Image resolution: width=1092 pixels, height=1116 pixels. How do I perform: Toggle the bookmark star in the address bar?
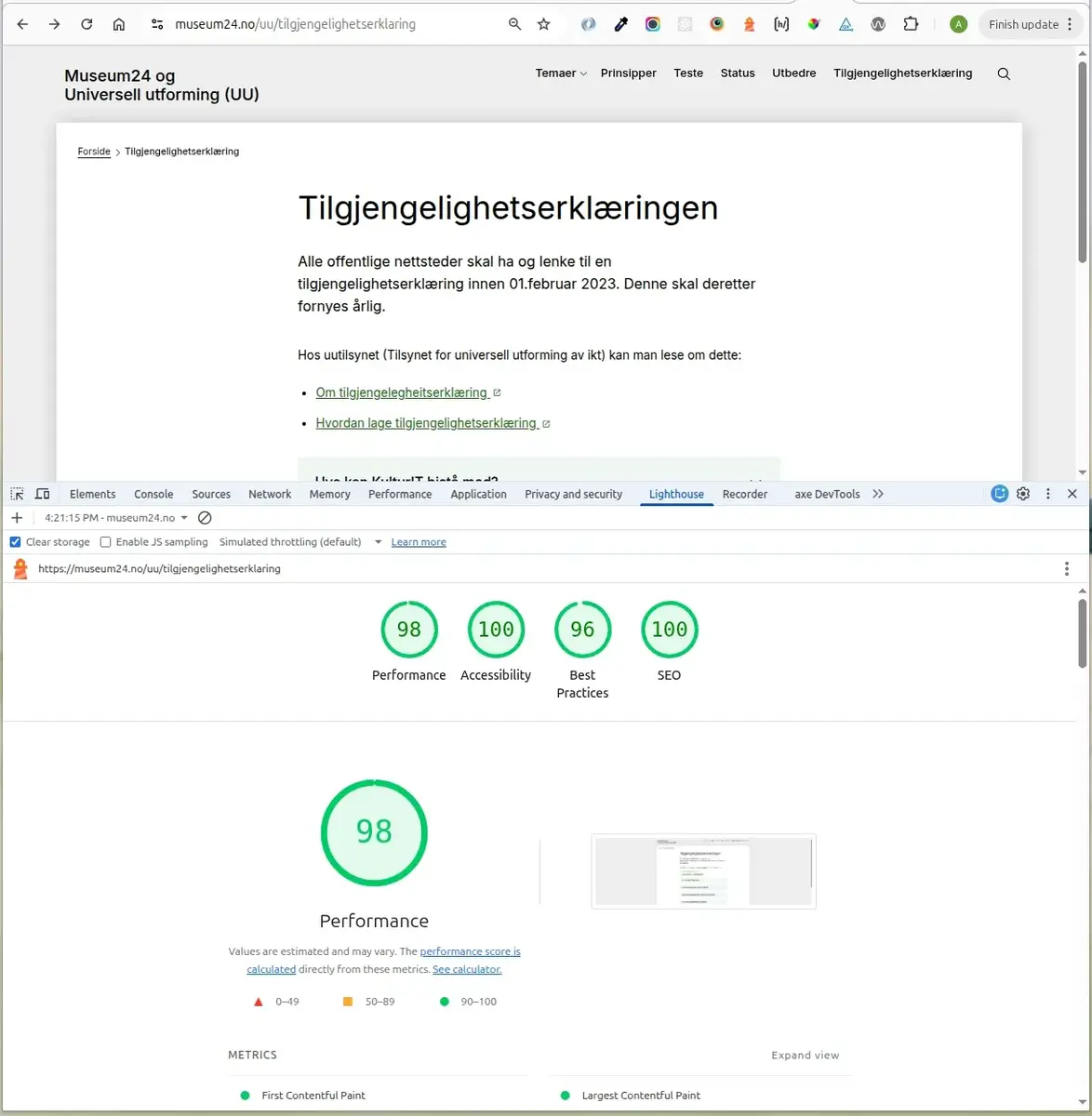tap(544, 24)
